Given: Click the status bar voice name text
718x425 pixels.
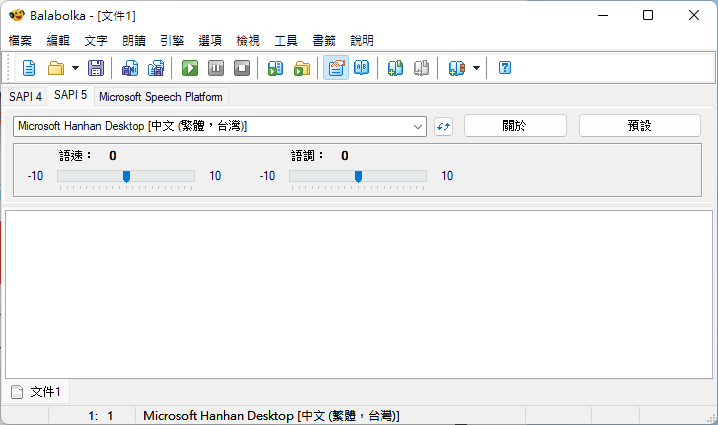Looking at the screenshot, I should [271, 416].
